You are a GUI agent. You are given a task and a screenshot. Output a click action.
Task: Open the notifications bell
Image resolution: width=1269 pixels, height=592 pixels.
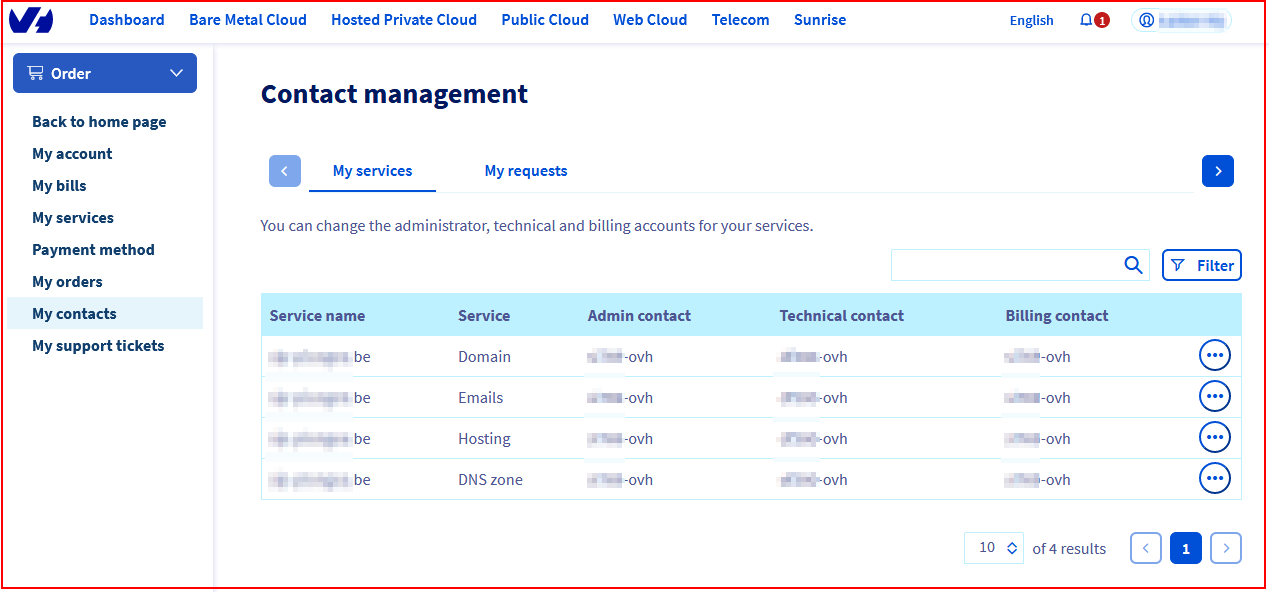click(1087, 20)
